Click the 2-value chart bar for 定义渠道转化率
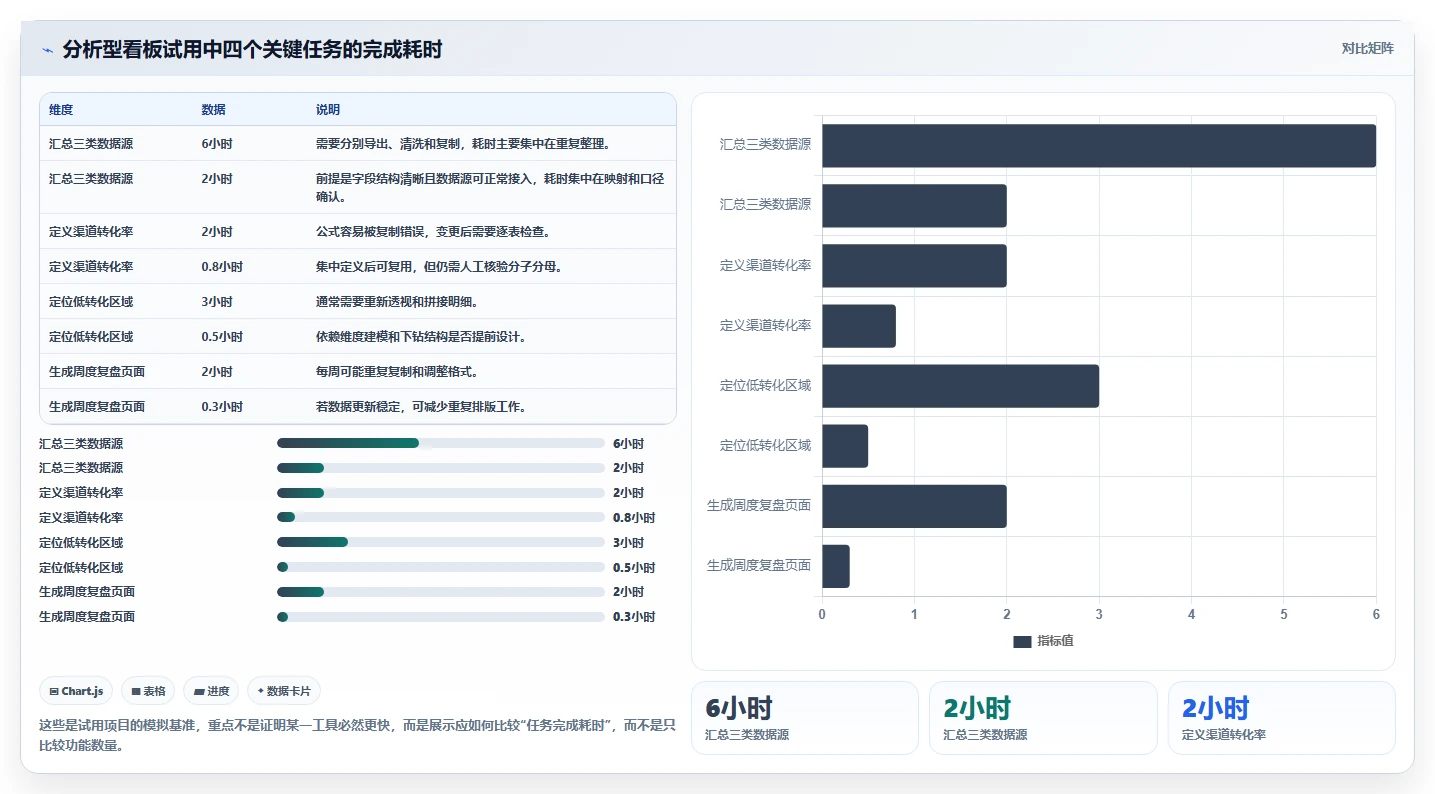 click(914, 266)
